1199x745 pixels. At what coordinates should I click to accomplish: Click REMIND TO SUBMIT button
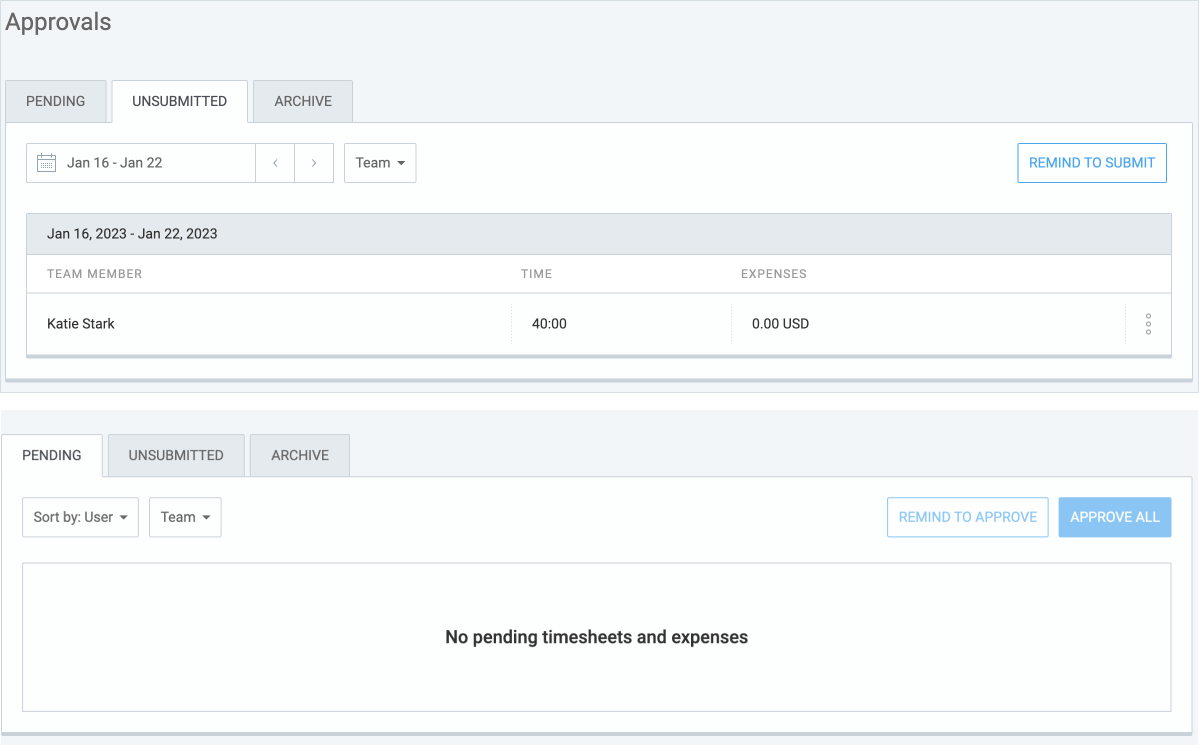(1092, 163)
